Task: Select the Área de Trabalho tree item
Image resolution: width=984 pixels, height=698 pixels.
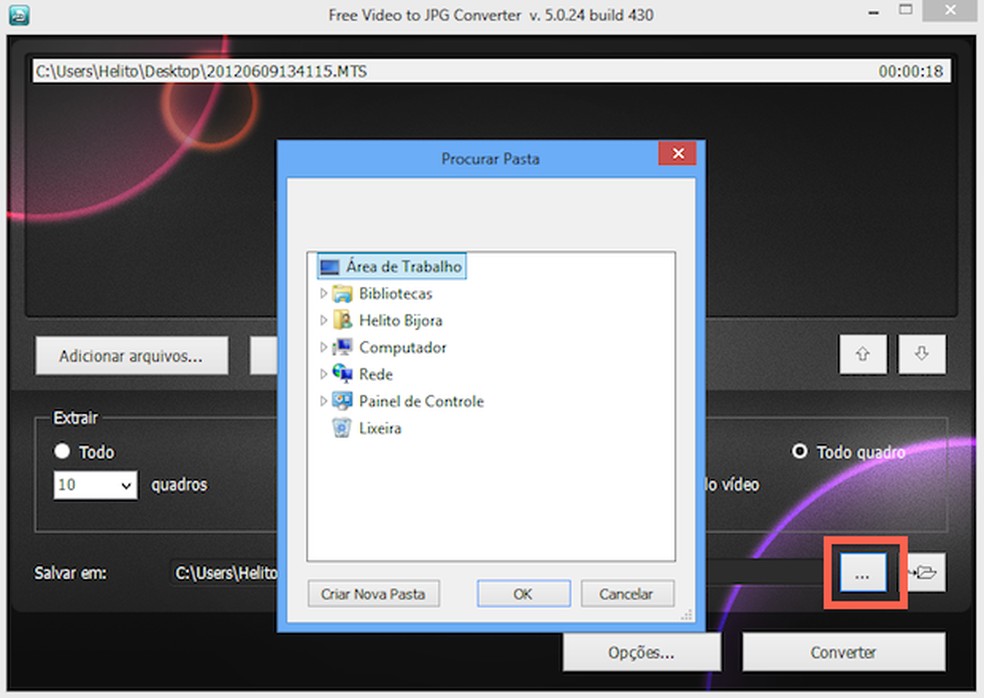Action: coord(392,267)
